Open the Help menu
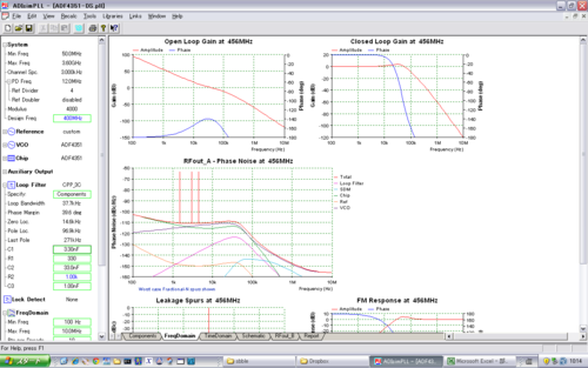Screen dimensions: 588x368 [177, 16]
